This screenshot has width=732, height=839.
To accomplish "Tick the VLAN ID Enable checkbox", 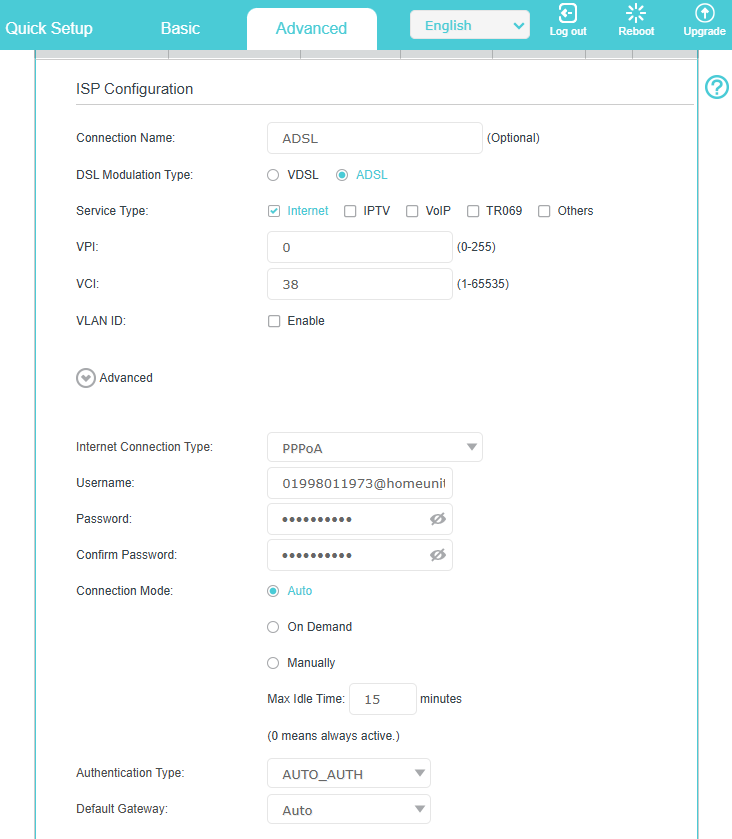I will coord(274,321).
